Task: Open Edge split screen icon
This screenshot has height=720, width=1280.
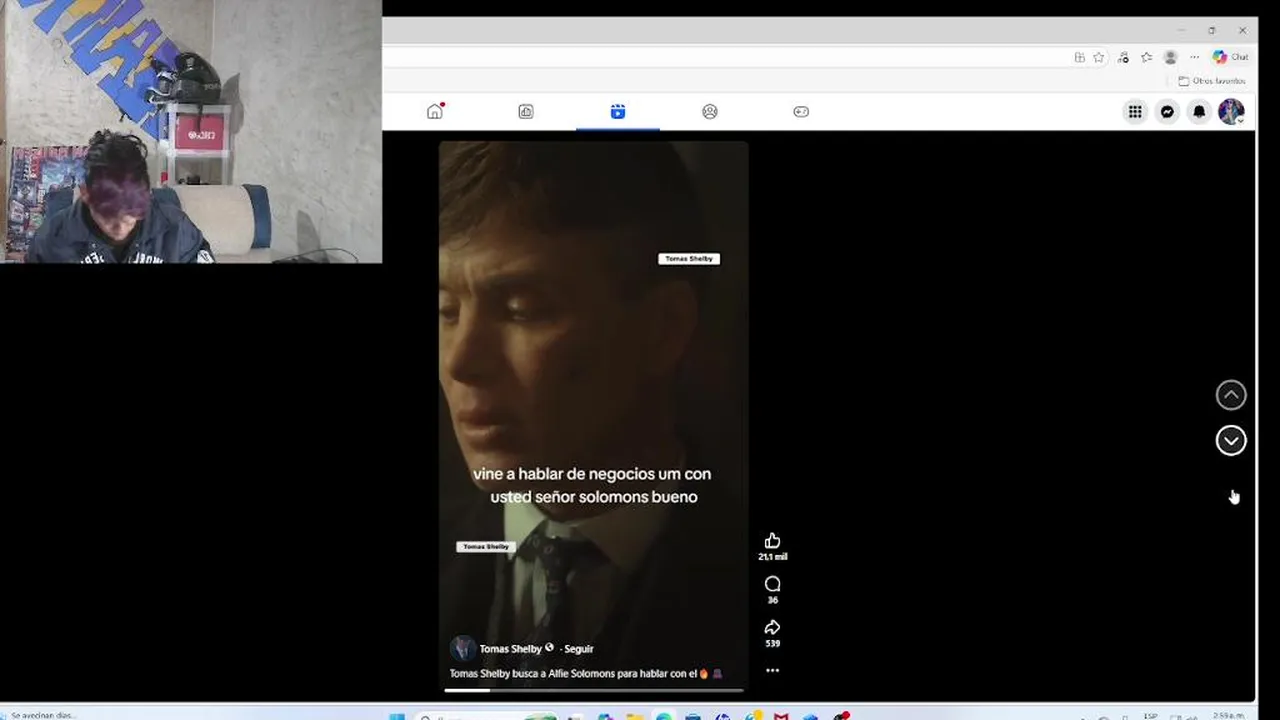Action: 1079,57
